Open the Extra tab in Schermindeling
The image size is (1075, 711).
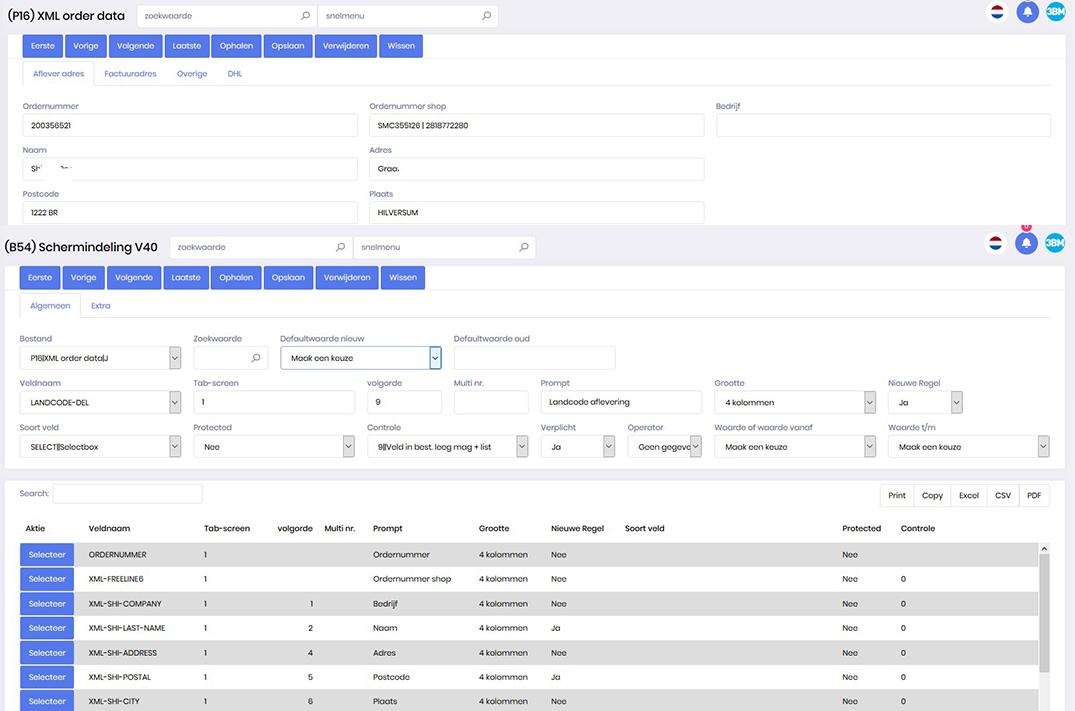tap(100, 306)
